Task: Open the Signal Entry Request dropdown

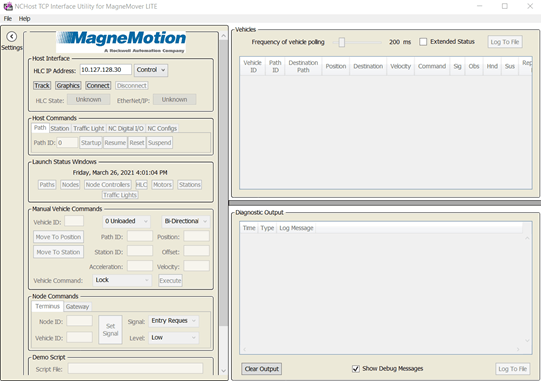Action: (x=174, y=321)
